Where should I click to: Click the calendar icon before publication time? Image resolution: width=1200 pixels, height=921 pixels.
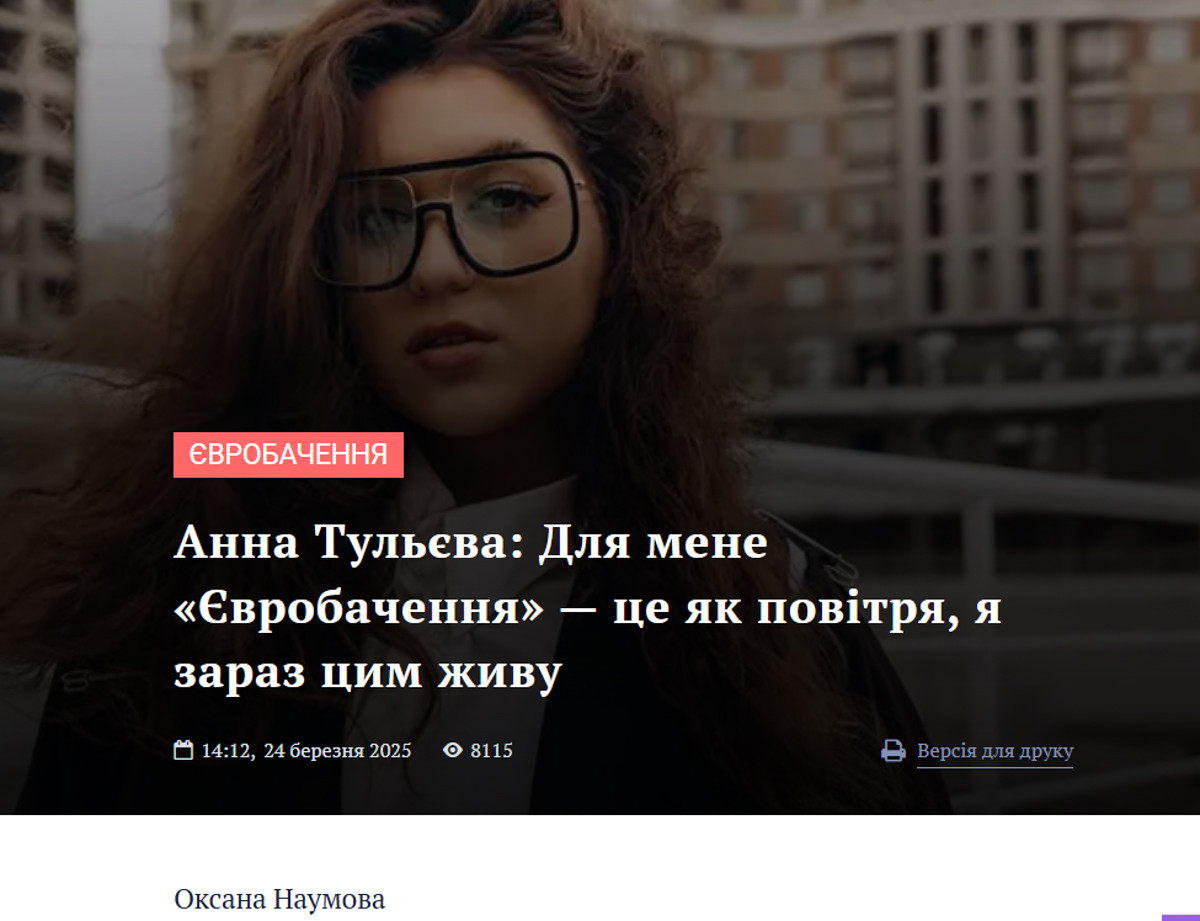click(183, 750)
